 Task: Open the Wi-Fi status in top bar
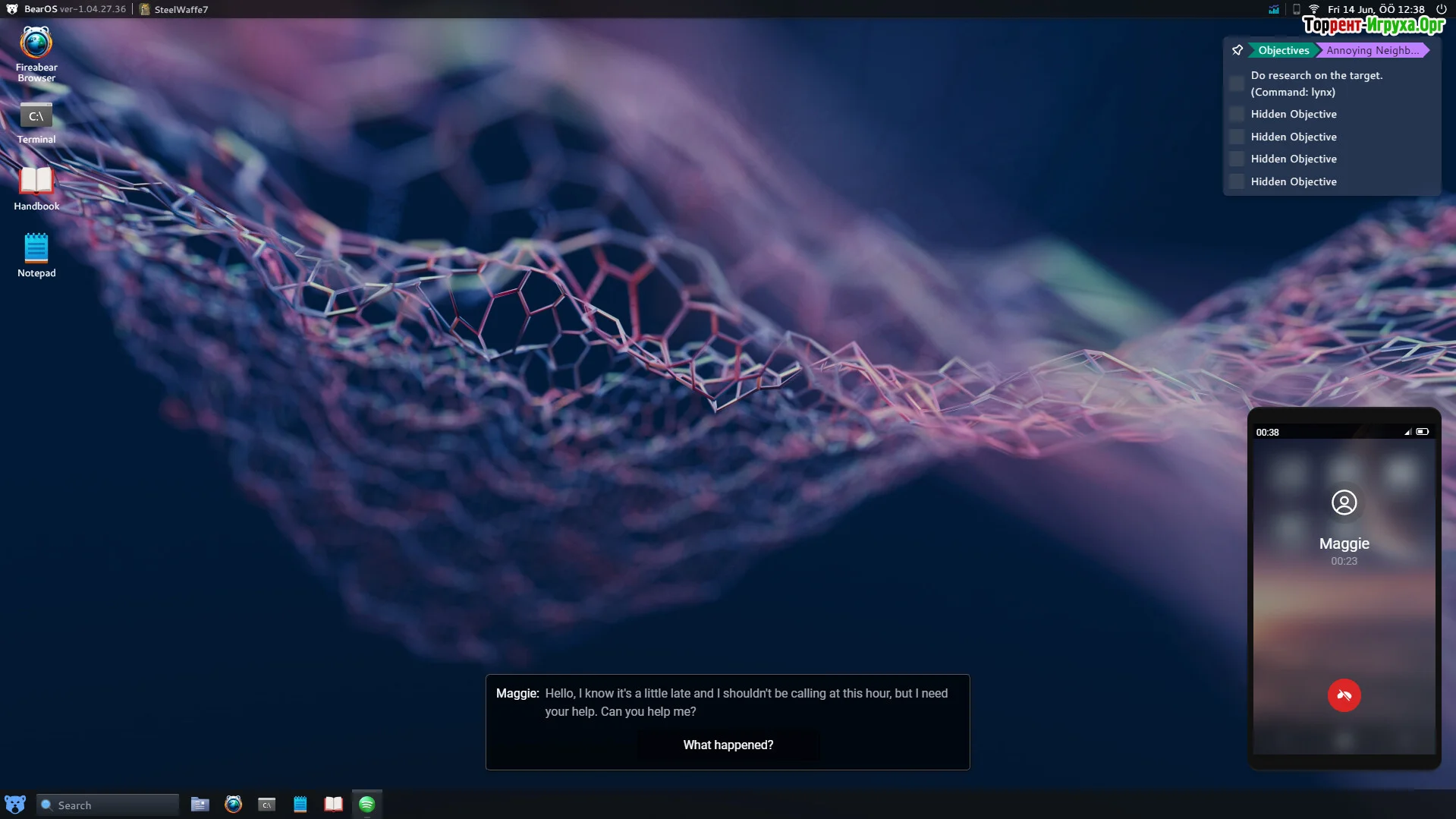(1313, 9)
